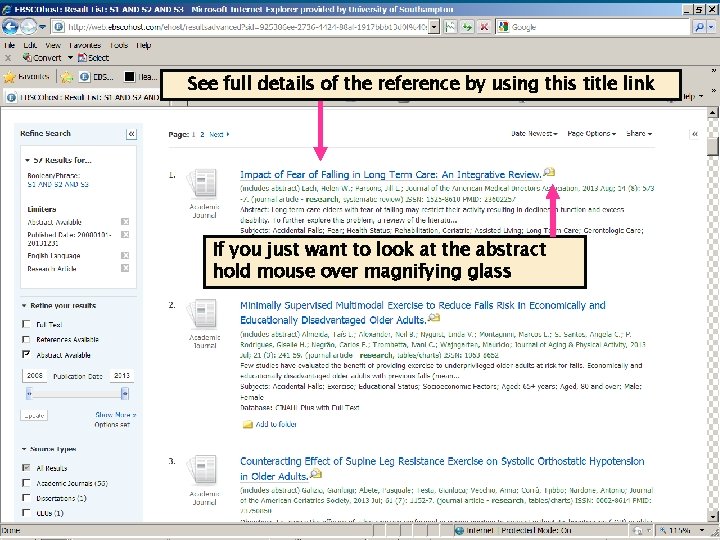Remove the Published Date limiter
The width and height of the screenshot is (720, 540).
125,235
